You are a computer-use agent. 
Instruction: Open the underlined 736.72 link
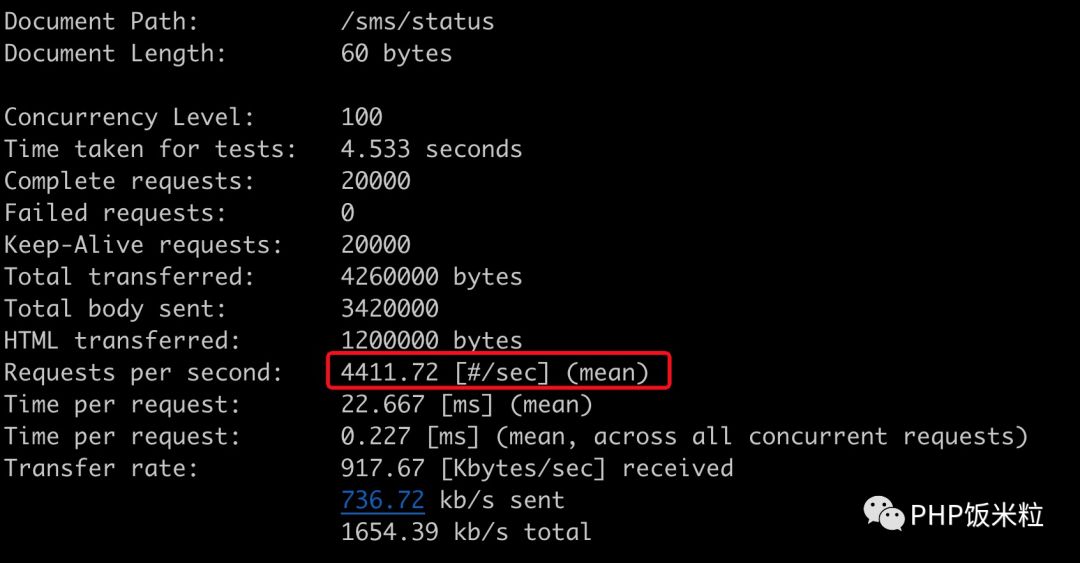[383, 500]
